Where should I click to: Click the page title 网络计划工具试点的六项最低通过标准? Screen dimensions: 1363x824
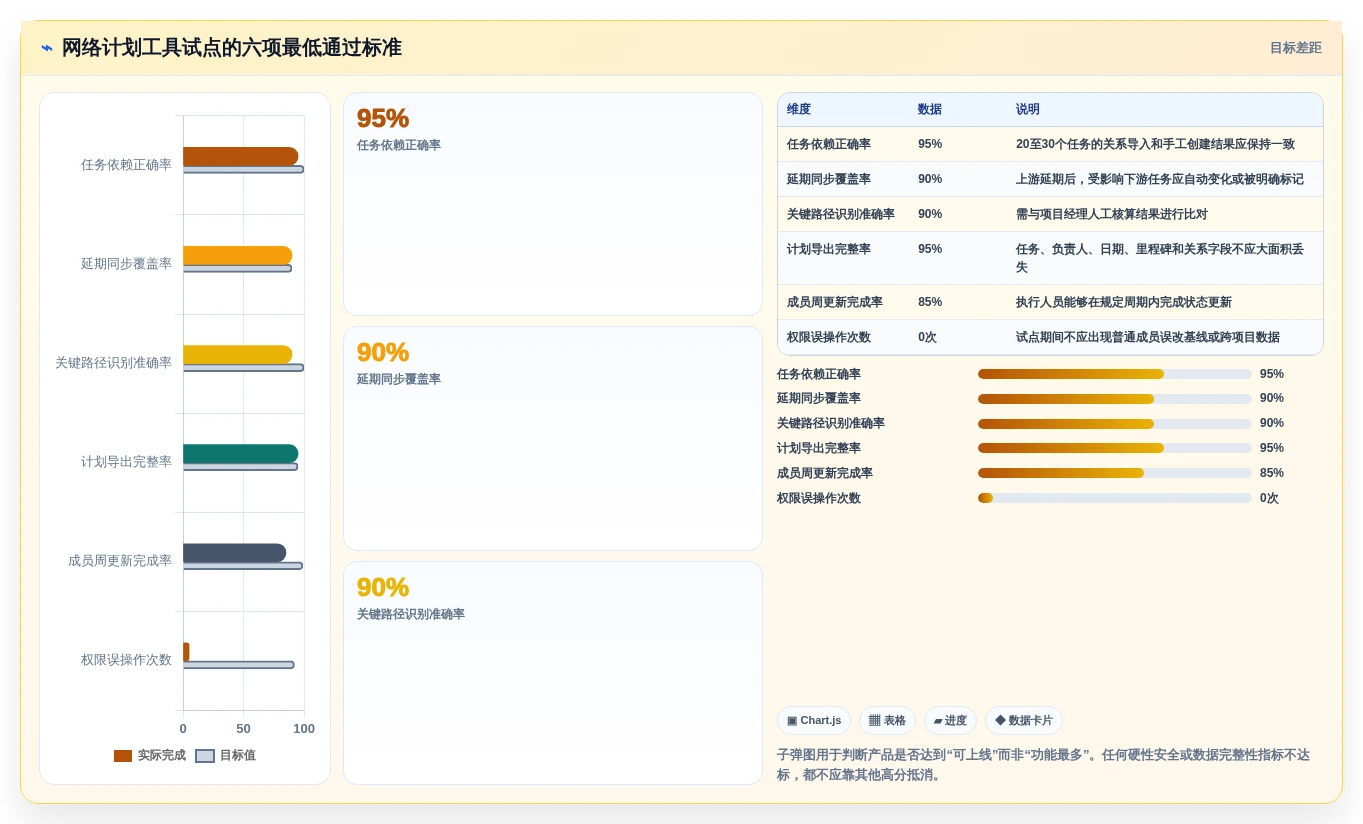[x=231, y=48]
